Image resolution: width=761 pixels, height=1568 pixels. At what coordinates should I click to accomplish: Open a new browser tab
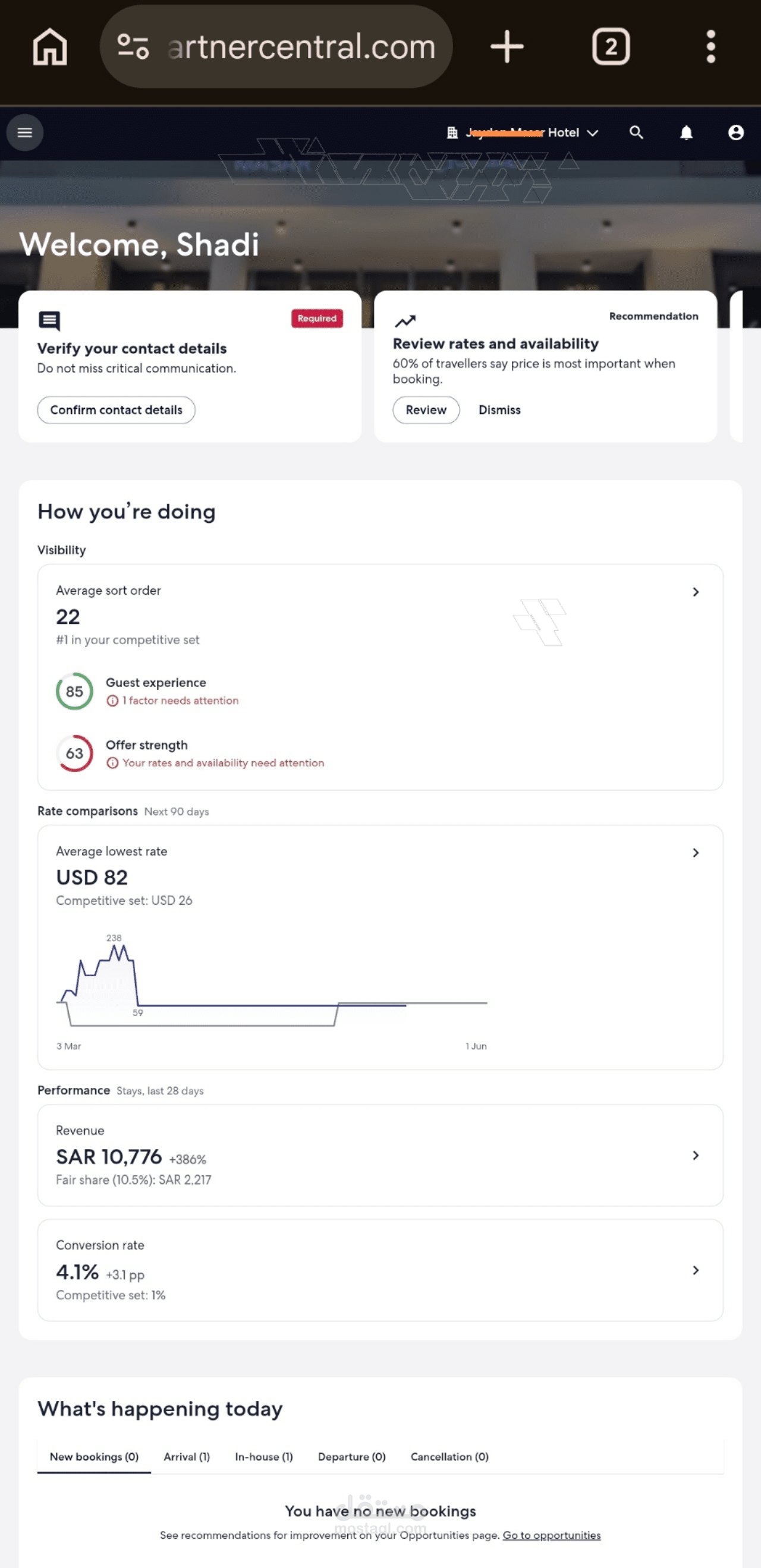pos(507,46)
